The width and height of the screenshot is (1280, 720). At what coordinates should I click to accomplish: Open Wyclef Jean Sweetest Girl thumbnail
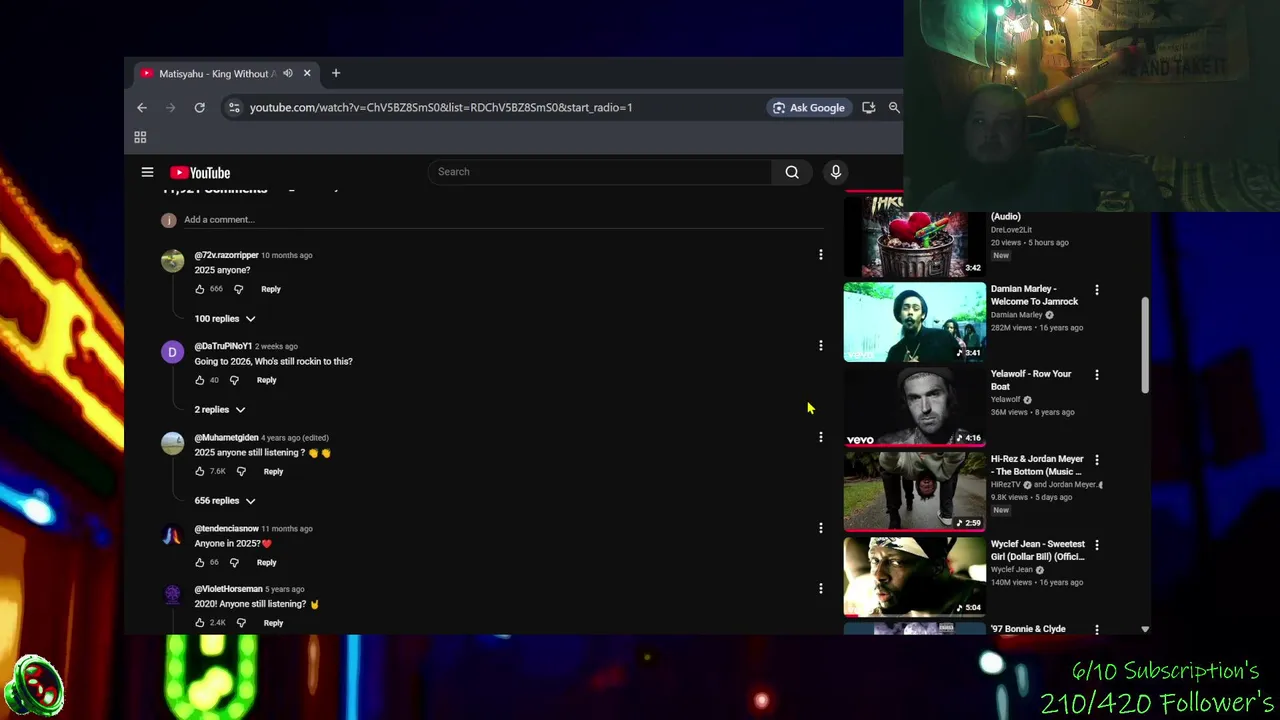(x=915, y=577)
